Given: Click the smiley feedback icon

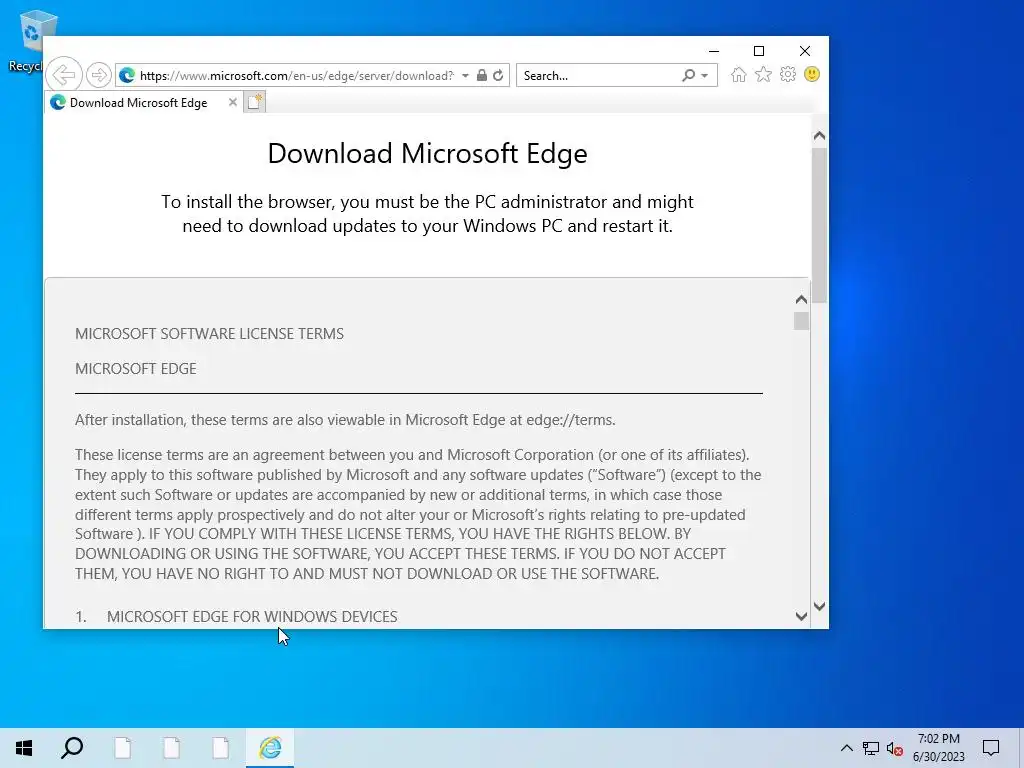Looking at the screenshot, I should [812, 74].
